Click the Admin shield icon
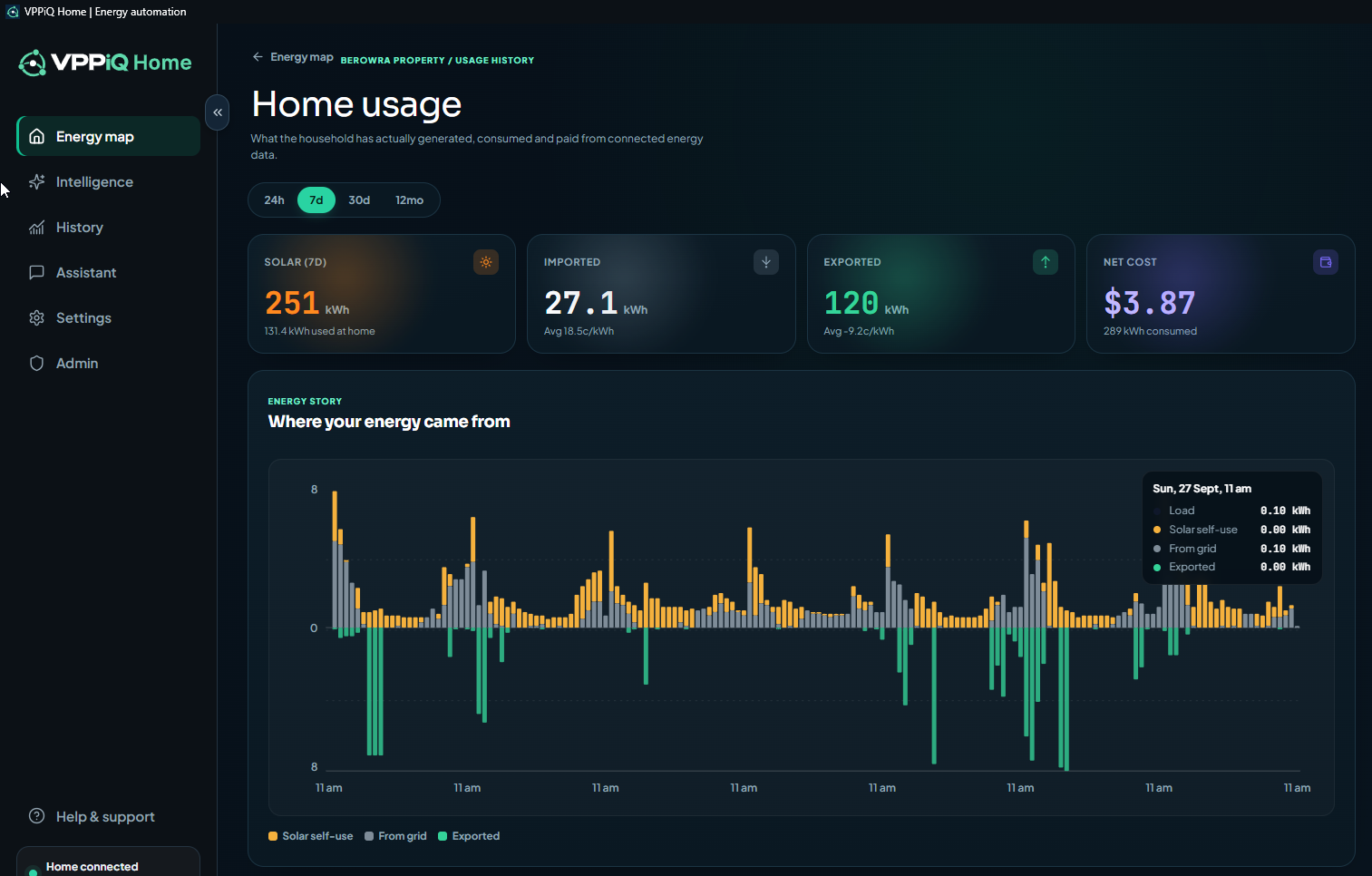 37,363
